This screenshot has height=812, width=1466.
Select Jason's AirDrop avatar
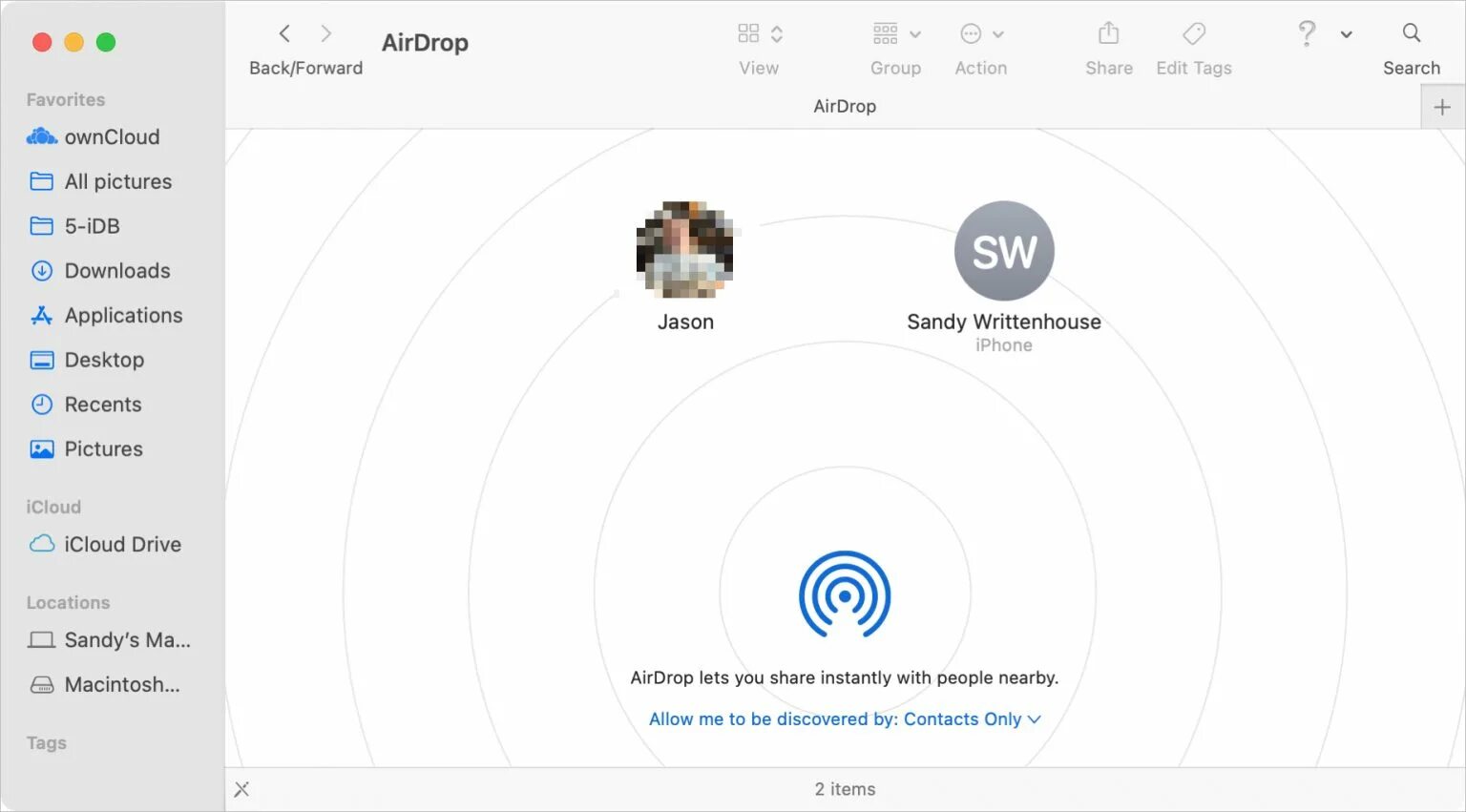point(685,250)
